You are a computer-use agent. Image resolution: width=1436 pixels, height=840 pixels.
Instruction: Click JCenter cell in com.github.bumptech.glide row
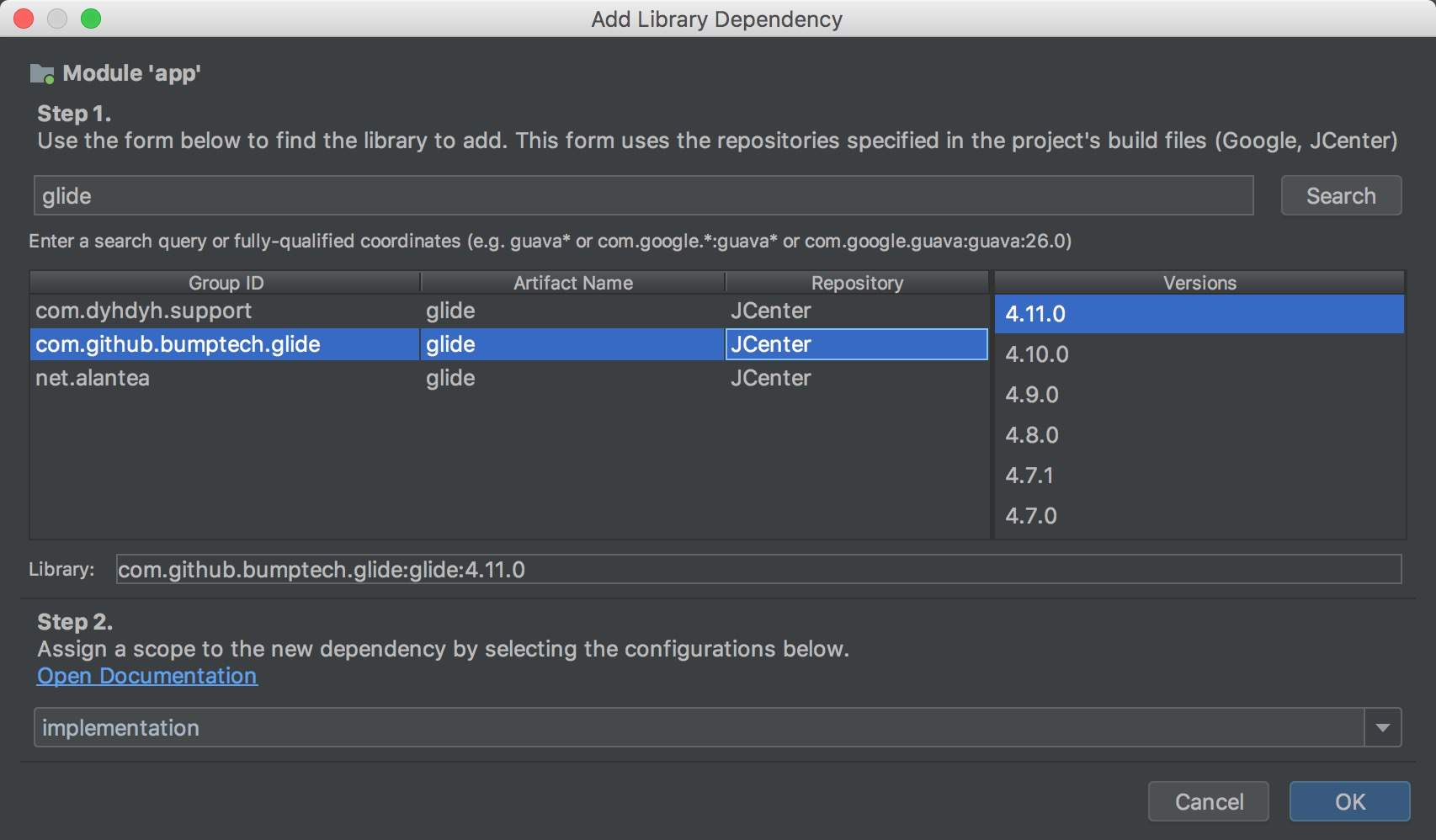coord(857,344)
